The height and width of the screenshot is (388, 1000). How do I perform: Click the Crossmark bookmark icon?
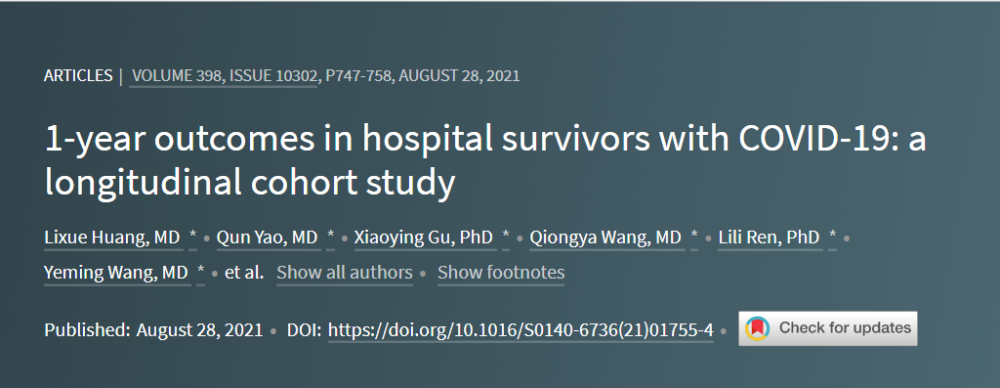pos(757,329)
